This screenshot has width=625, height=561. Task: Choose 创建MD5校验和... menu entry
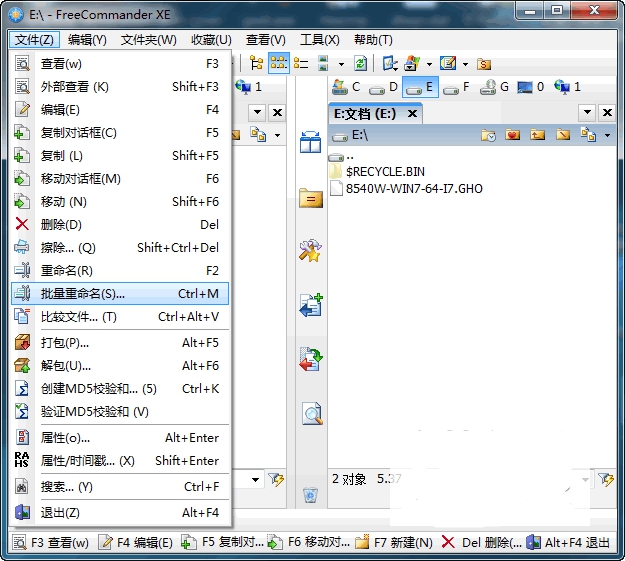point(120,389)
